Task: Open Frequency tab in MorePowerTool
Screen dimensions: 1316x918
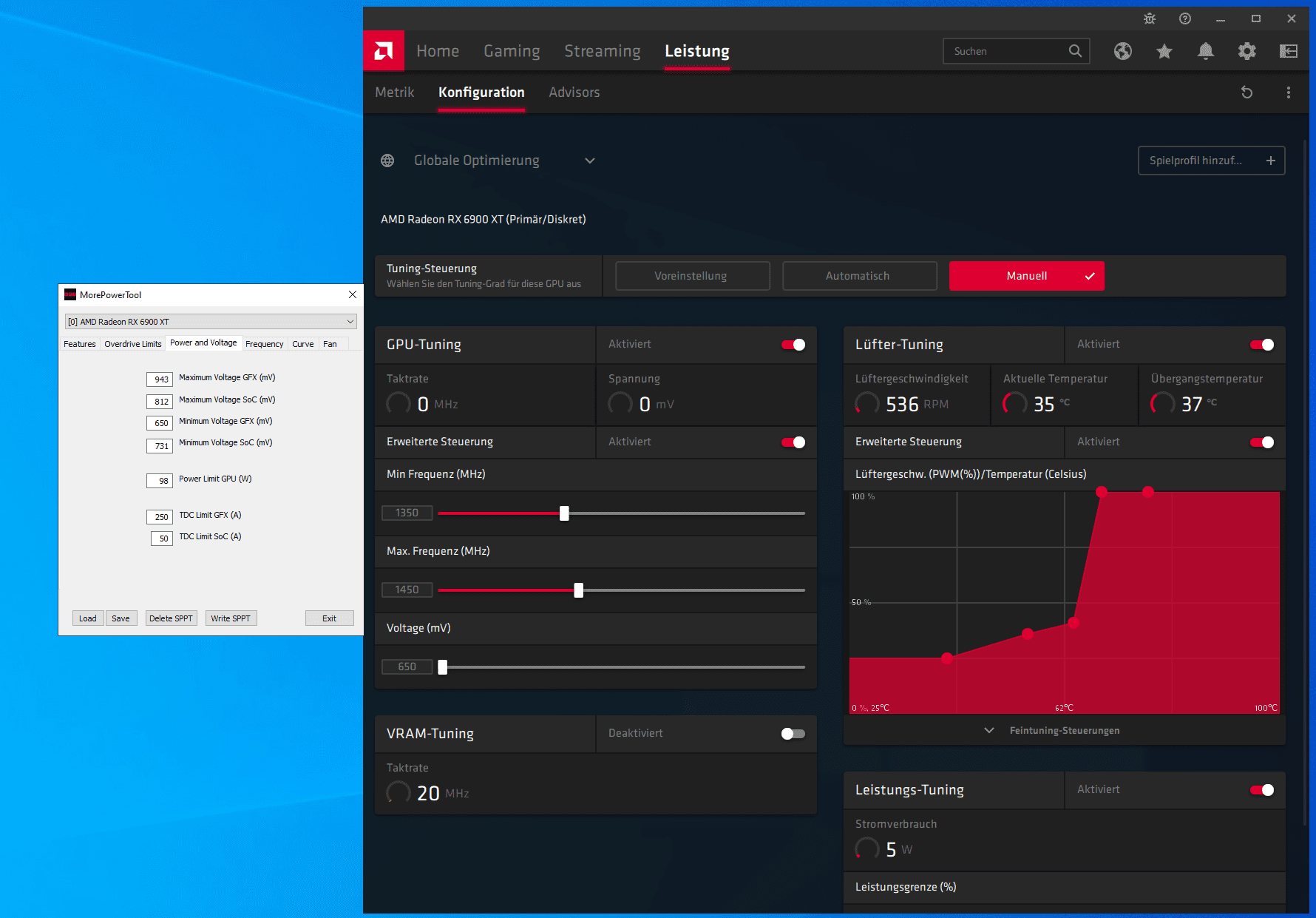Action: click(x=265, y=344)
